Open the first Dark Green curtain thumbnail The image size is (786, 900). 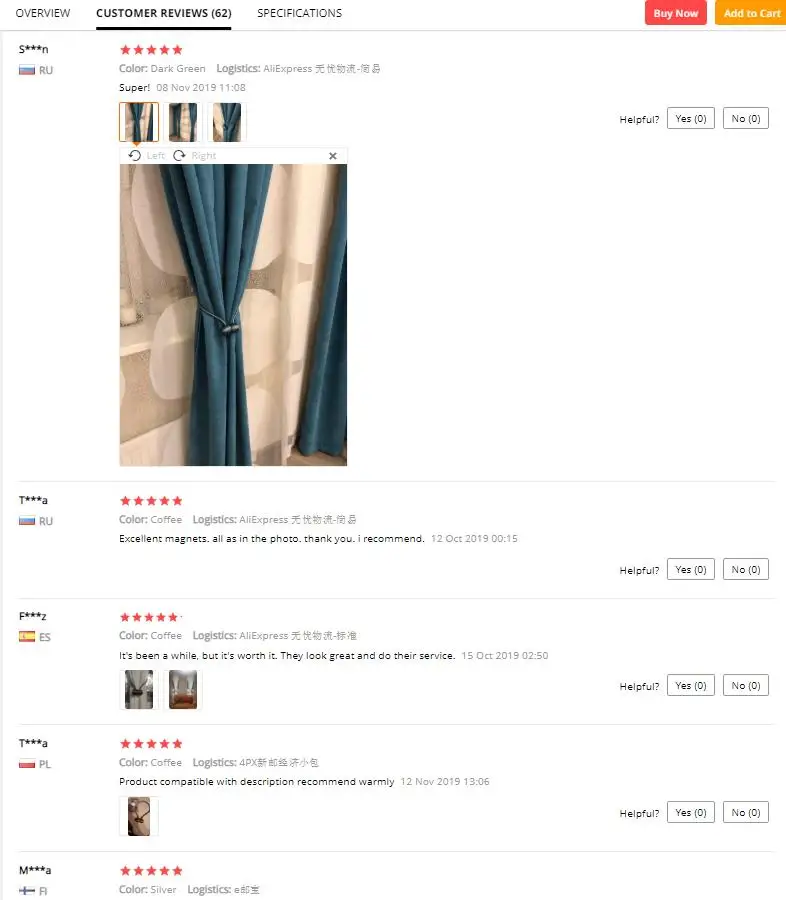point(139,122)
